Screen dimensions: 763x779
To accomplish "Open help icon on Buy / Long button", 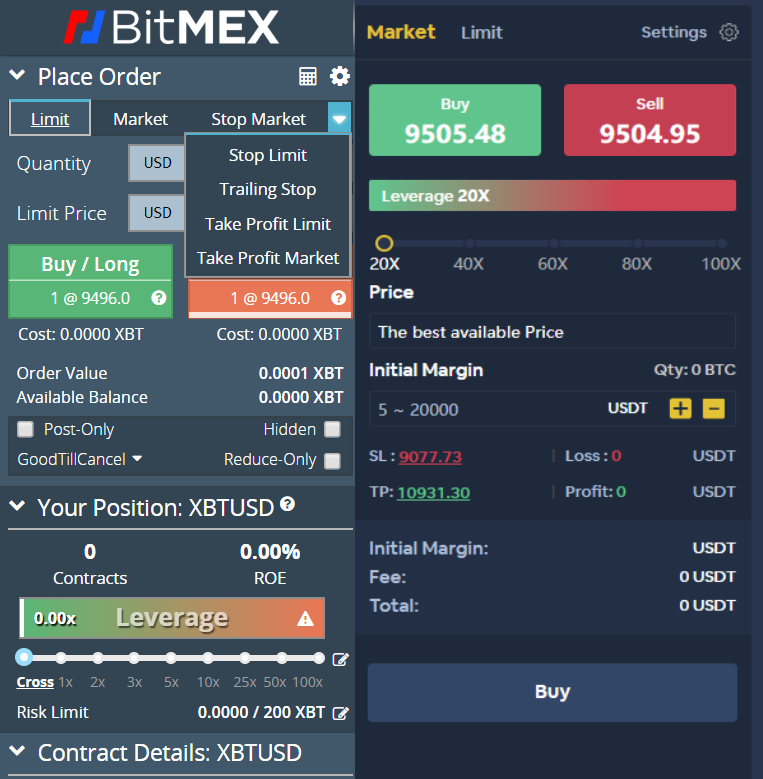I will click(158, 298).
